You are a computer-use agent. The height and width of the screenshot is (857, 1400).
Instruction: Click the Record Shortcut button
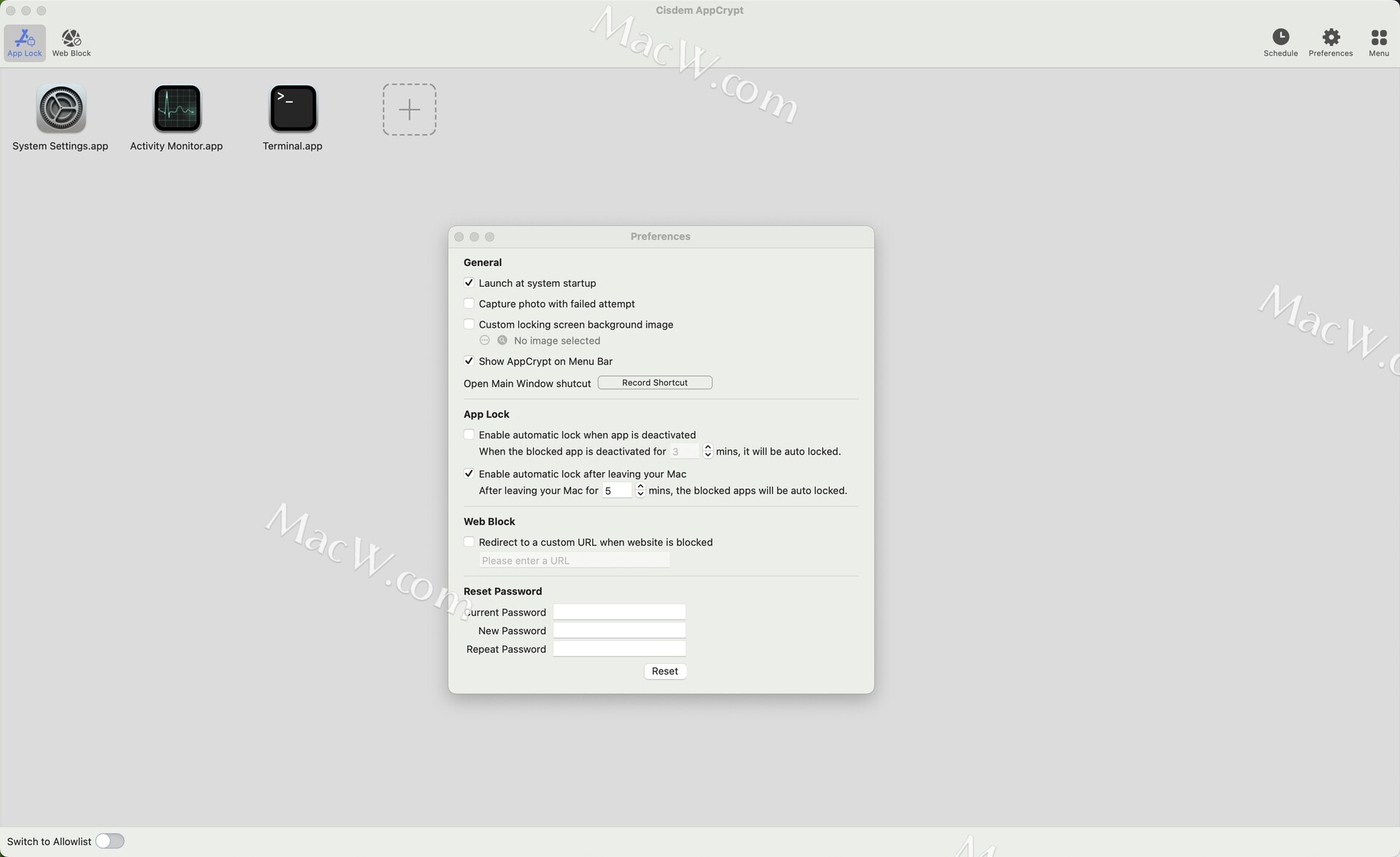(x=655, y=383)
